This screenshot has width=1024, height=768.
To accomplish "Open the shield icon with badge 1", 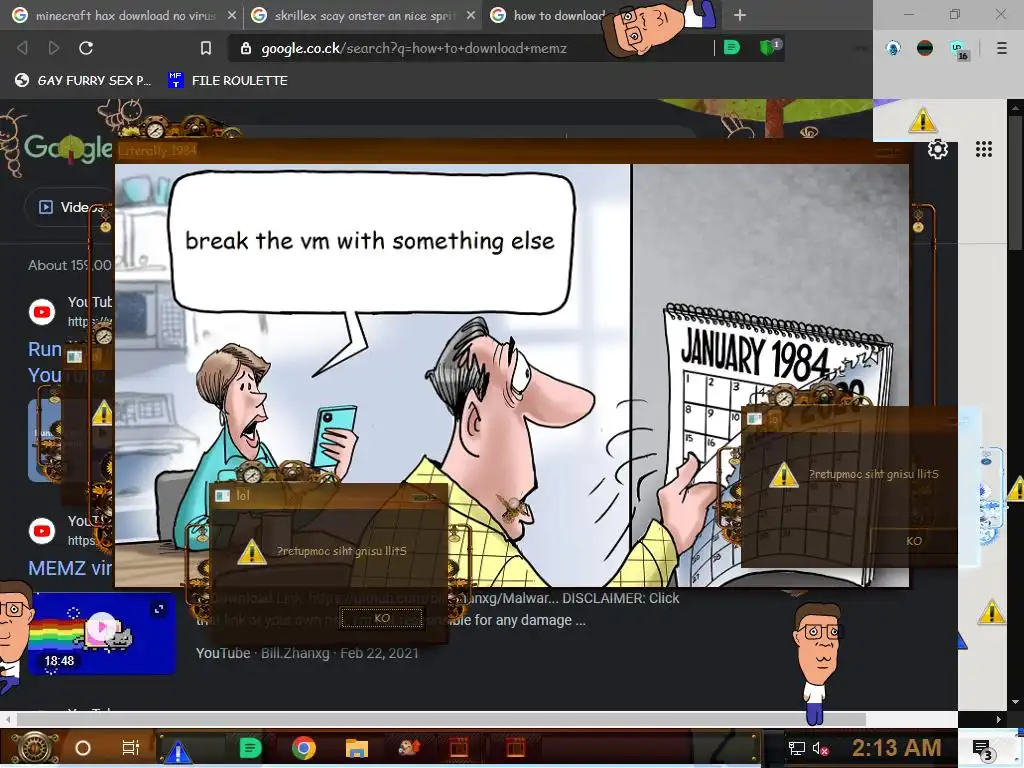I will tap(769, 47).
